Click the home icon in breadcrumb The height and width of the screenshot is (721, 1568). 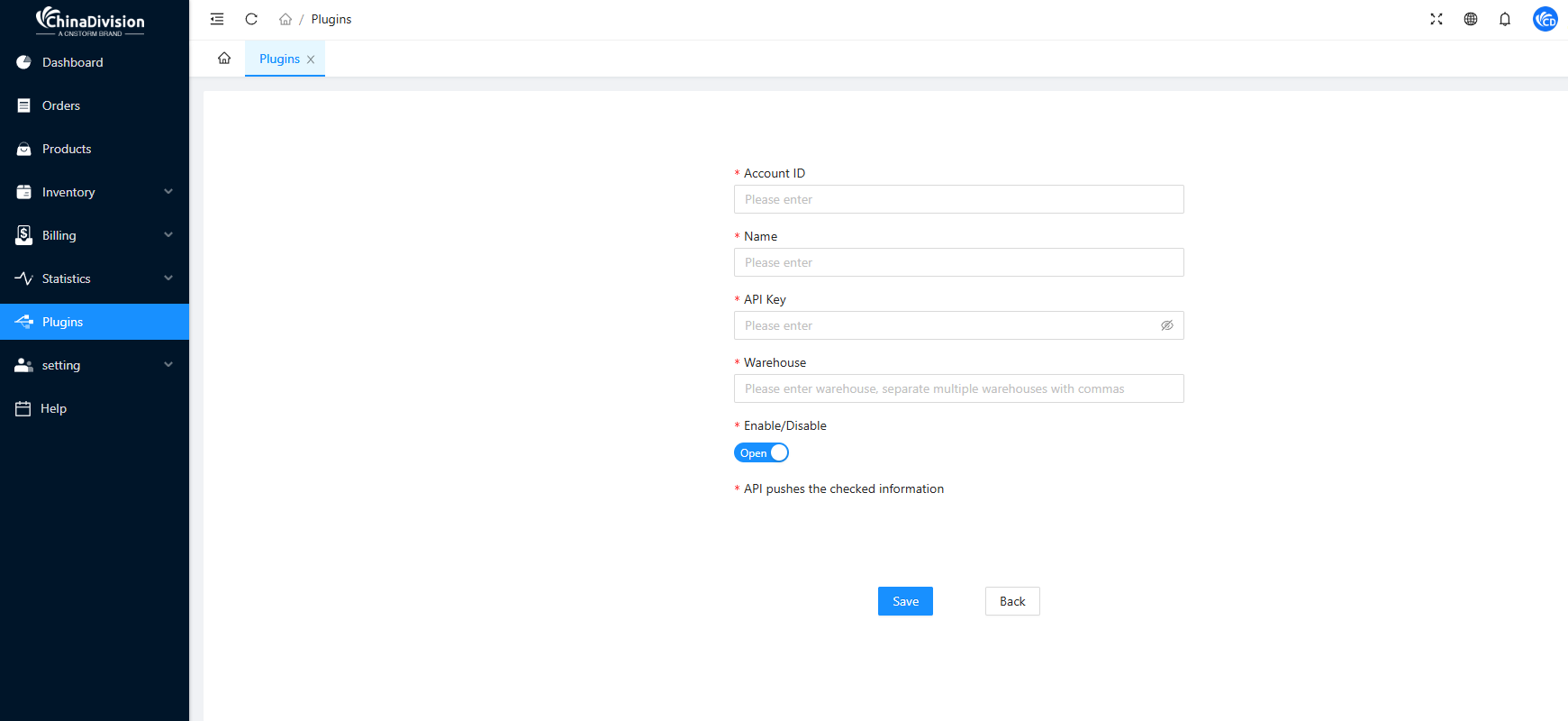[x=286, y=19]
